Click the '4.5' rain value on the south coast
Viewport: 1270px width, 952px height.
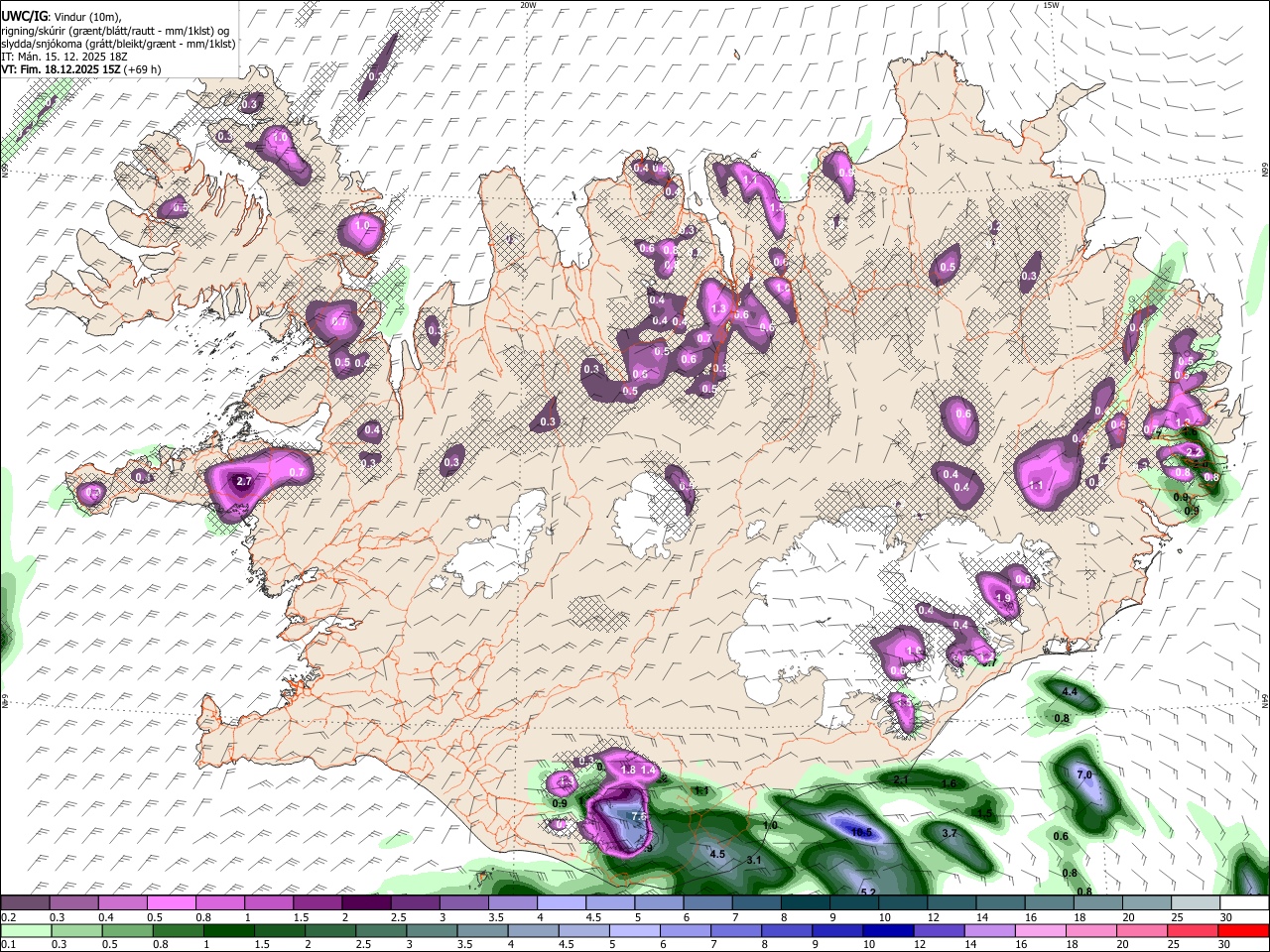pos(717,854)
